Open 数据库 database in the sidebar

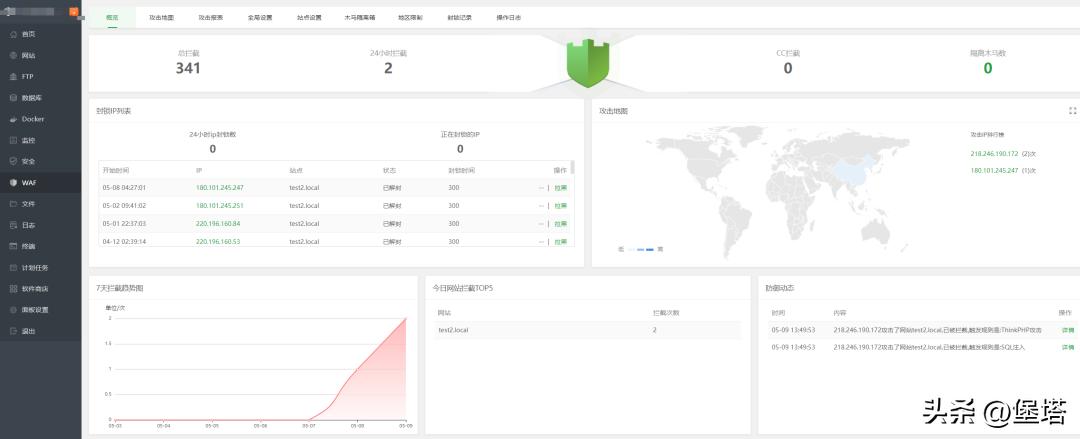[31, 98]
